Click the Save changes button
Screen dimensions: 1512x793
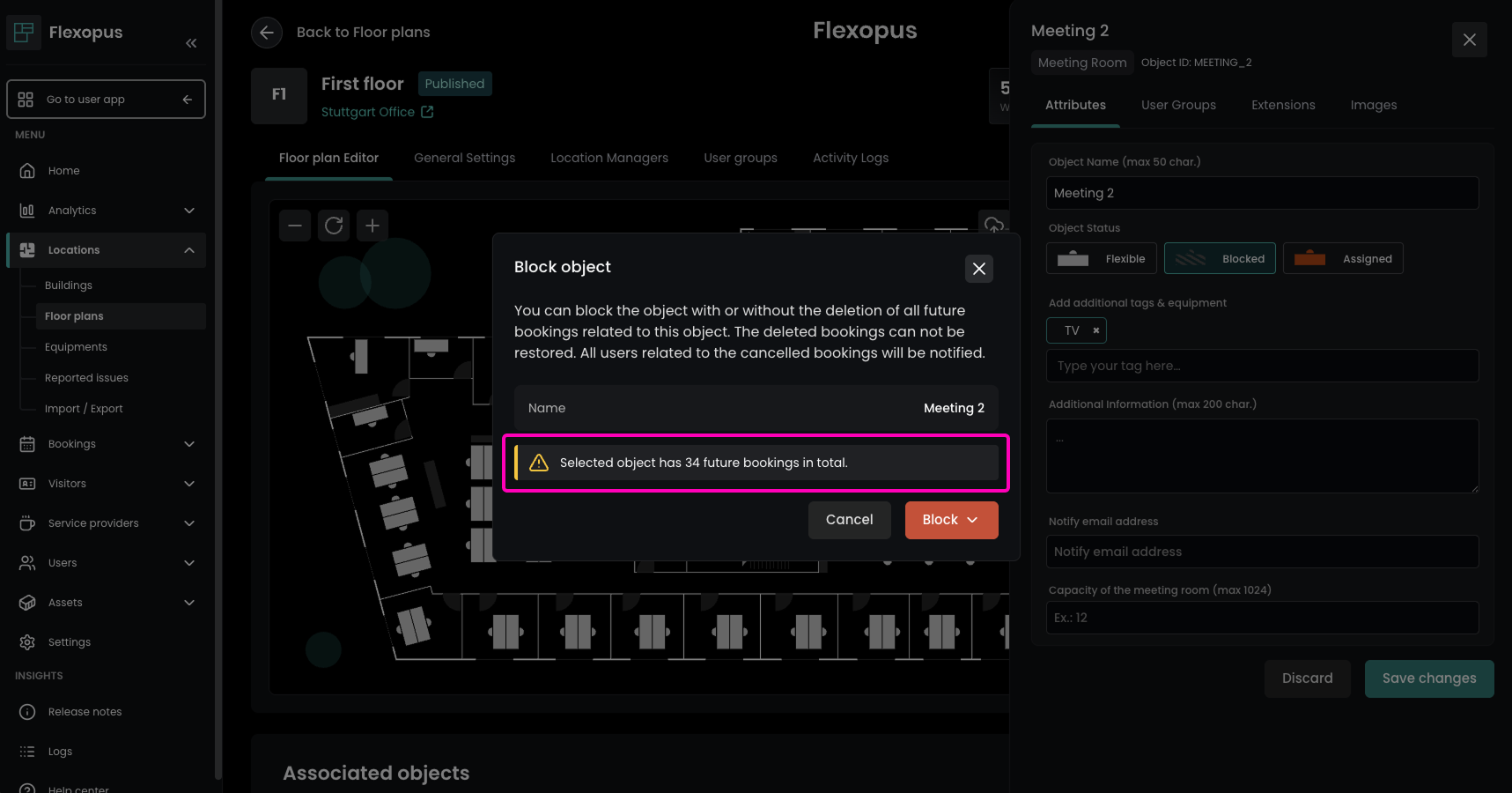click(1428, 678)
